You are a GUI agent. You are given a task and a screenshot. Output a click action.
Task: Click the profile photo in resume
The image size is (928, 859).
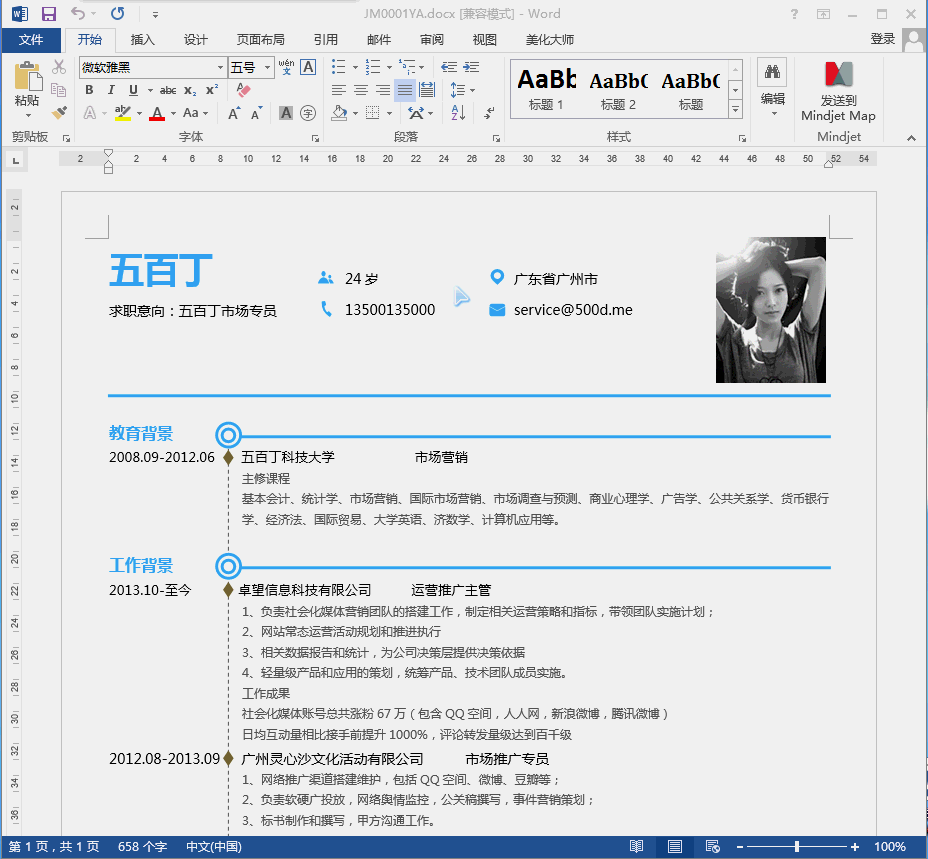click(x=771, y=310)
